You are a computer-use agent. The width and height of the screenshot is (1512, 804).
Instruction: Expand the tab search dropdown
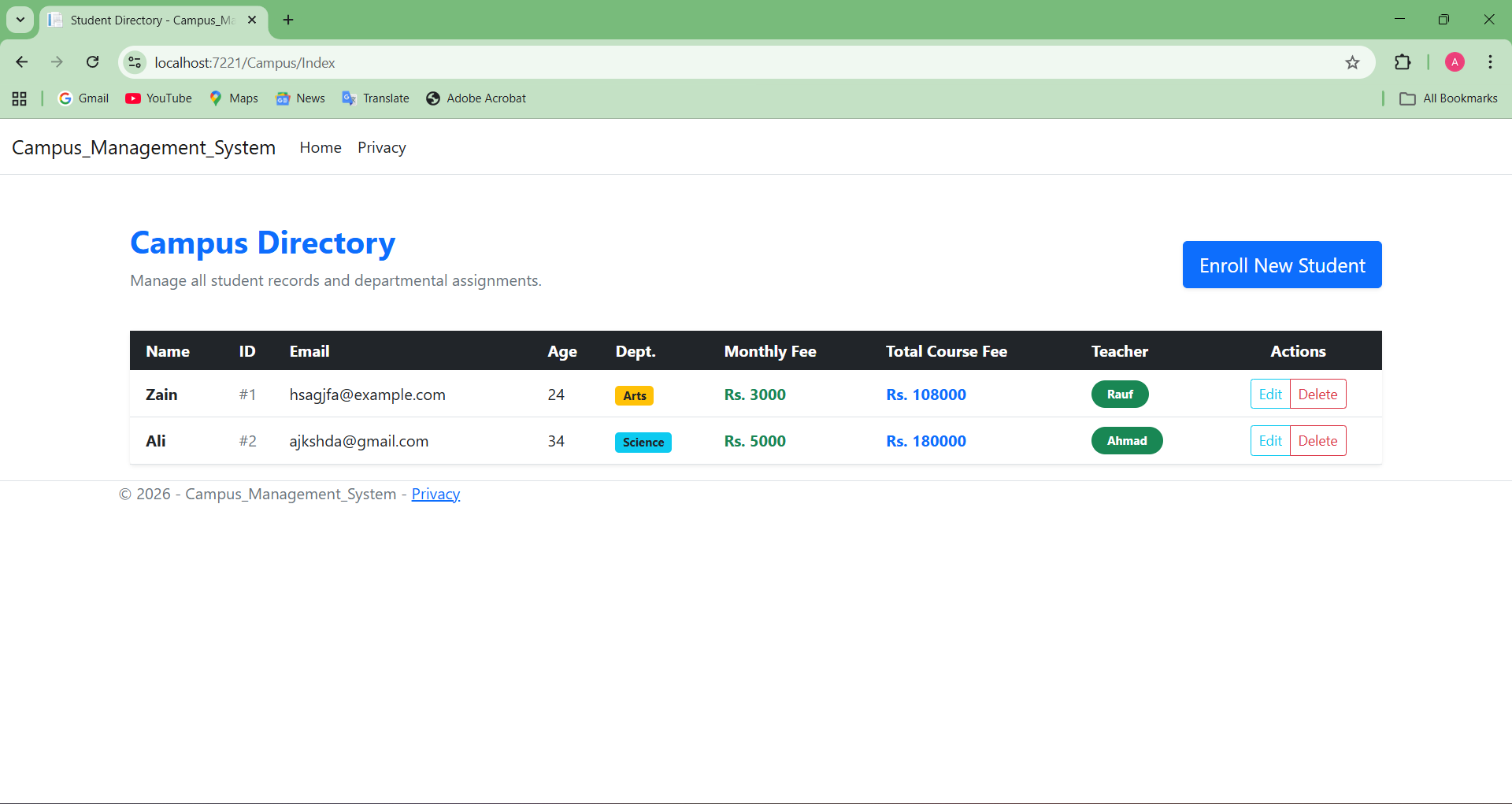[20, 20]
